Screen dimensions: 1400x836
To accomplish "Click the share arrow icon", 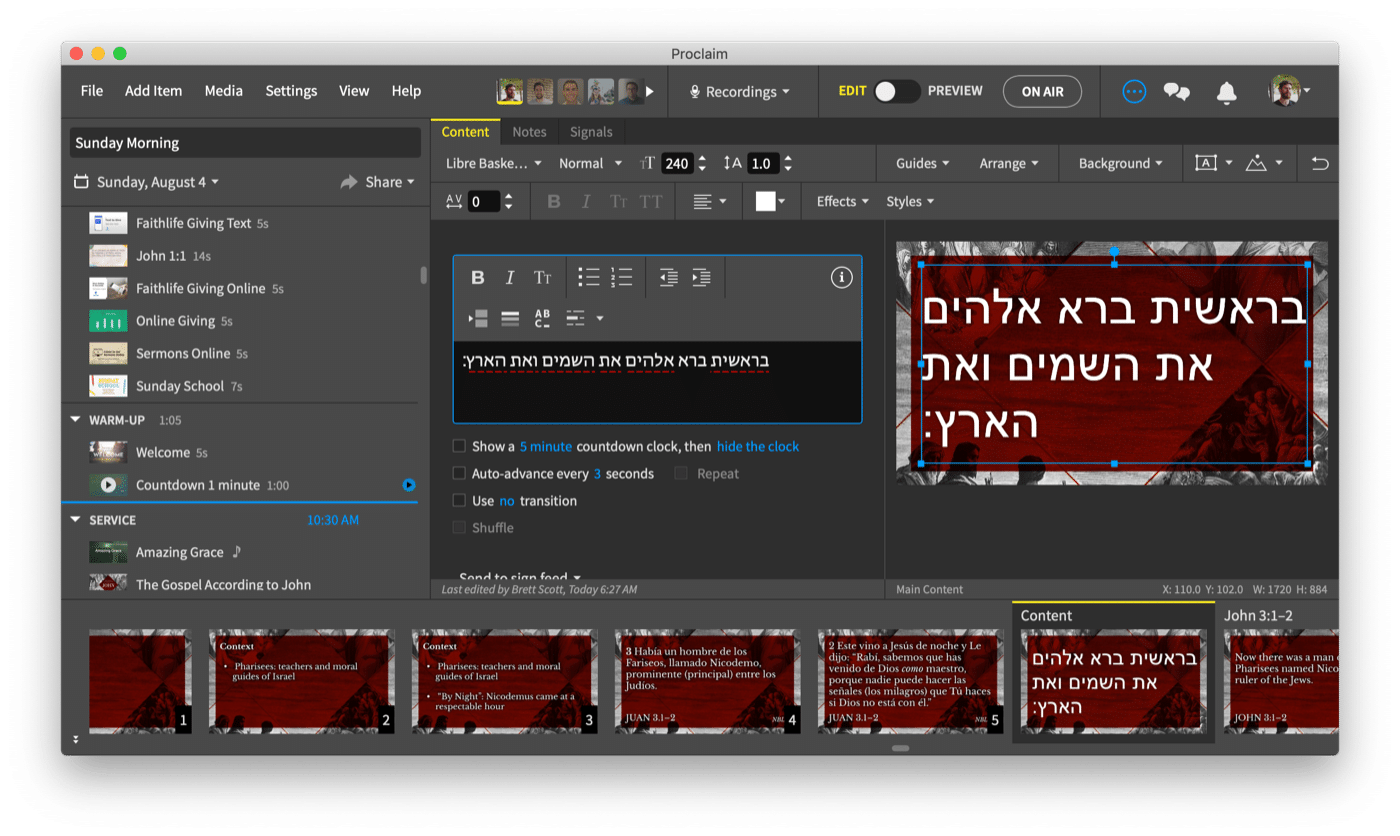I will point(349,182).
